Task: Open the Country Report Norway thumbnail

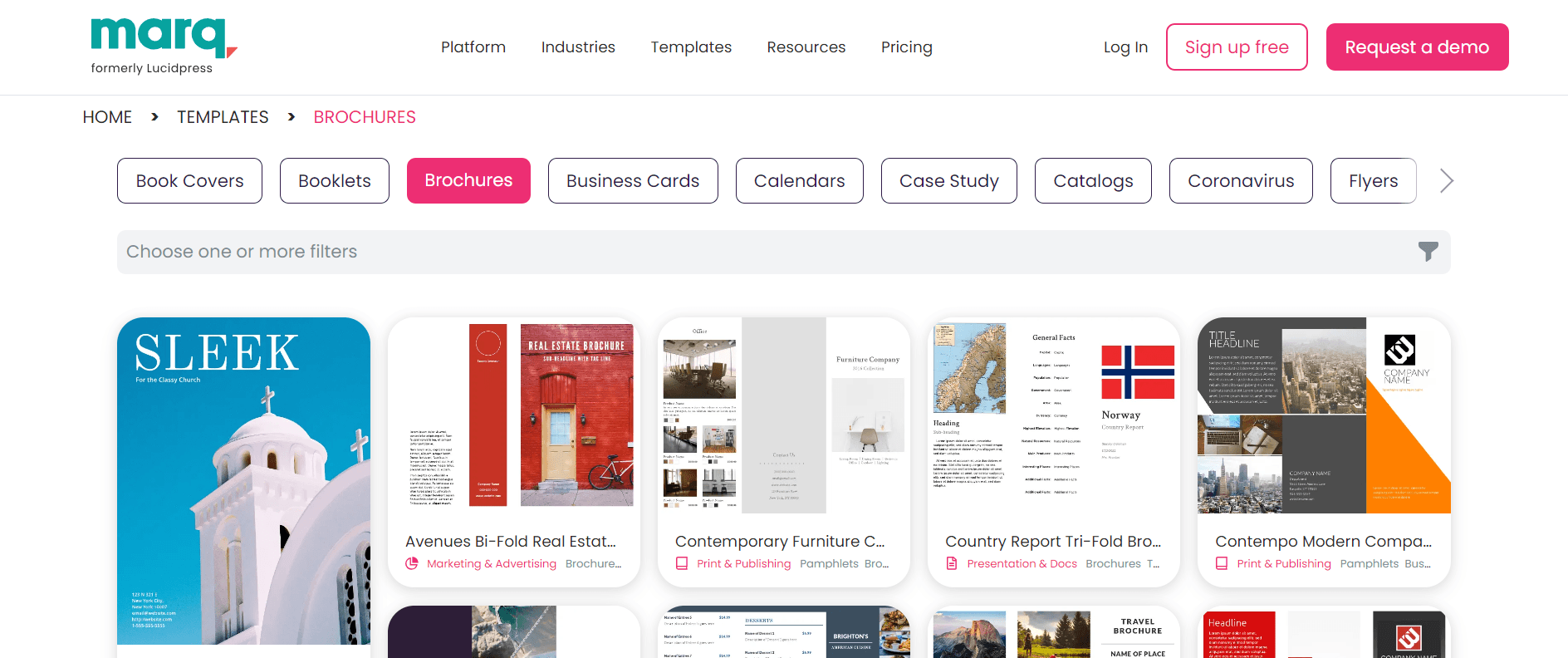Action: pos(1054,415)
